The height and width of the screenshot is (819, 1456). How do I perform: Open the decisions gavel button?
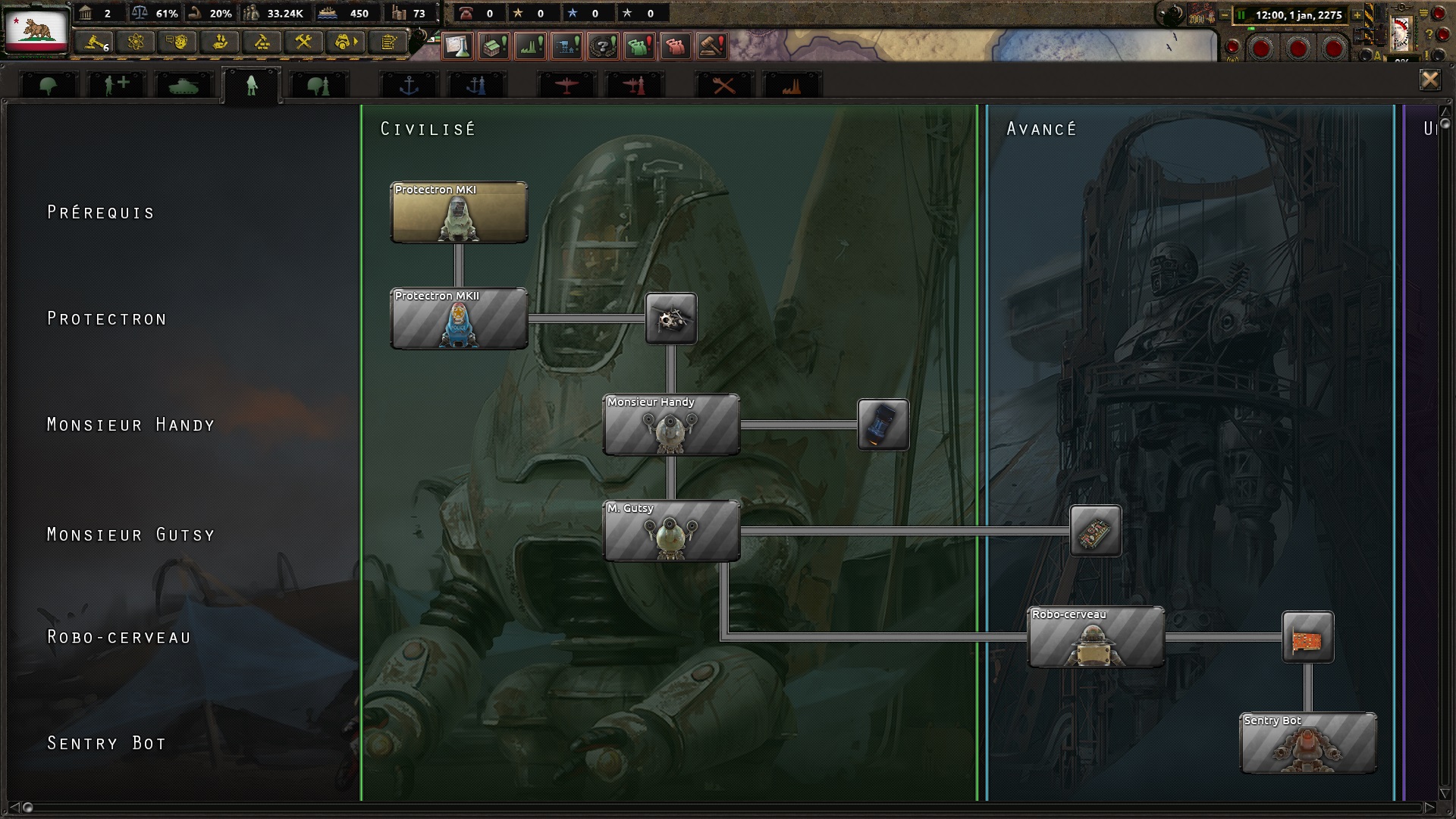point(96,42)
